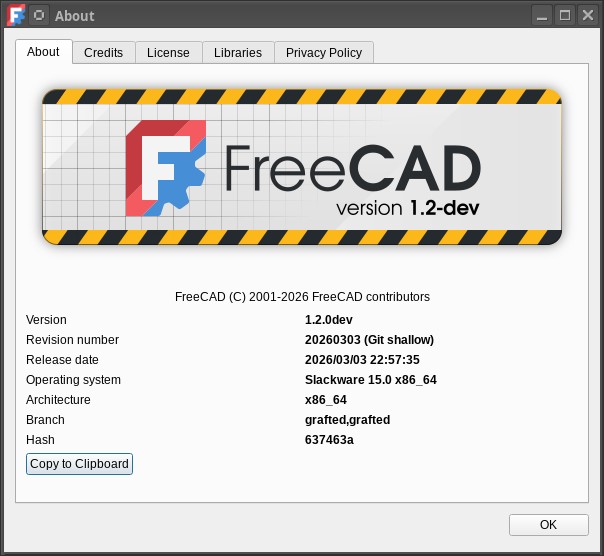
Task: Click the FreeCAD icon in the title bar
Action: pos(16,15)
